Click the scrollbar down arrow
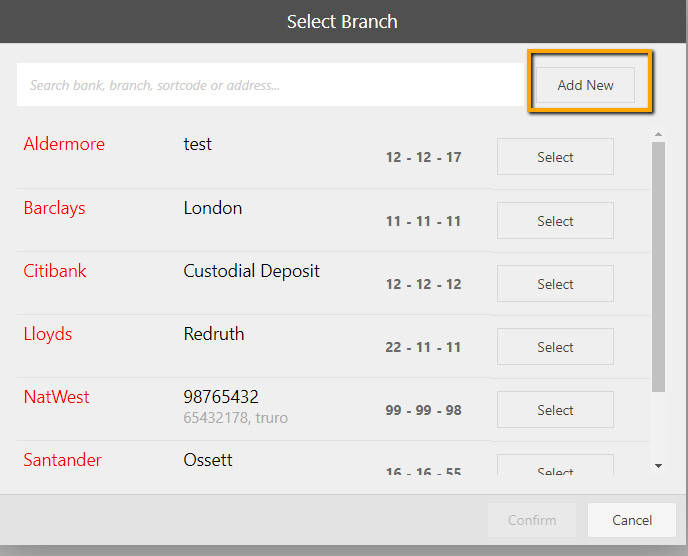 pos(658,466)
